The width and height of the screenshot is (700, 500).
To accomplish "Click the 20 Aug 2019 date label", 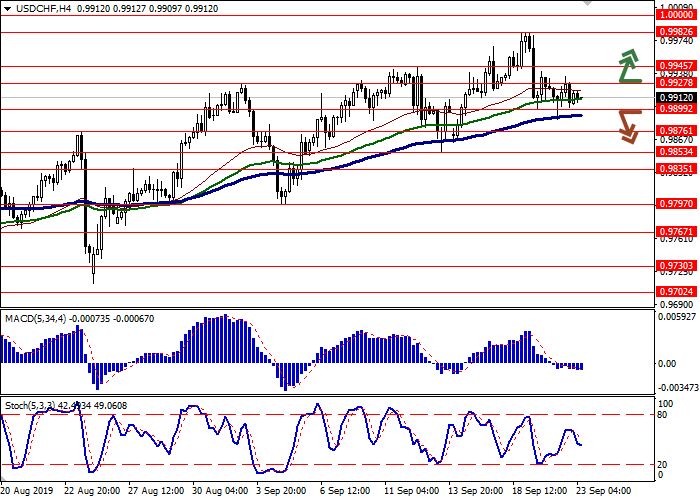I will coord(28,492).
